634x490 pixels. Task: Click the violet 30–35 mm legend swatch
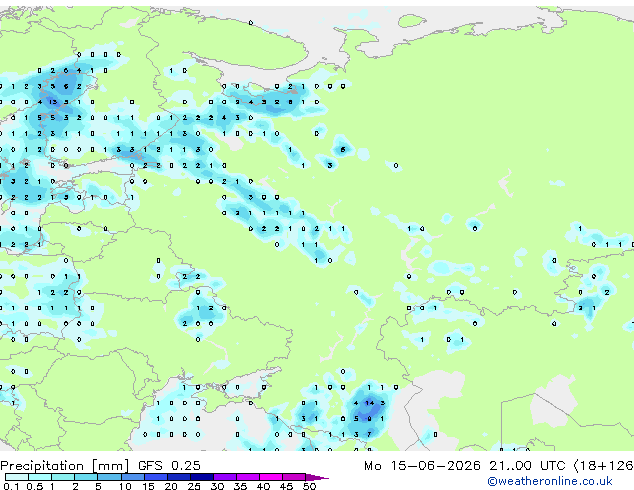[225, 477]
